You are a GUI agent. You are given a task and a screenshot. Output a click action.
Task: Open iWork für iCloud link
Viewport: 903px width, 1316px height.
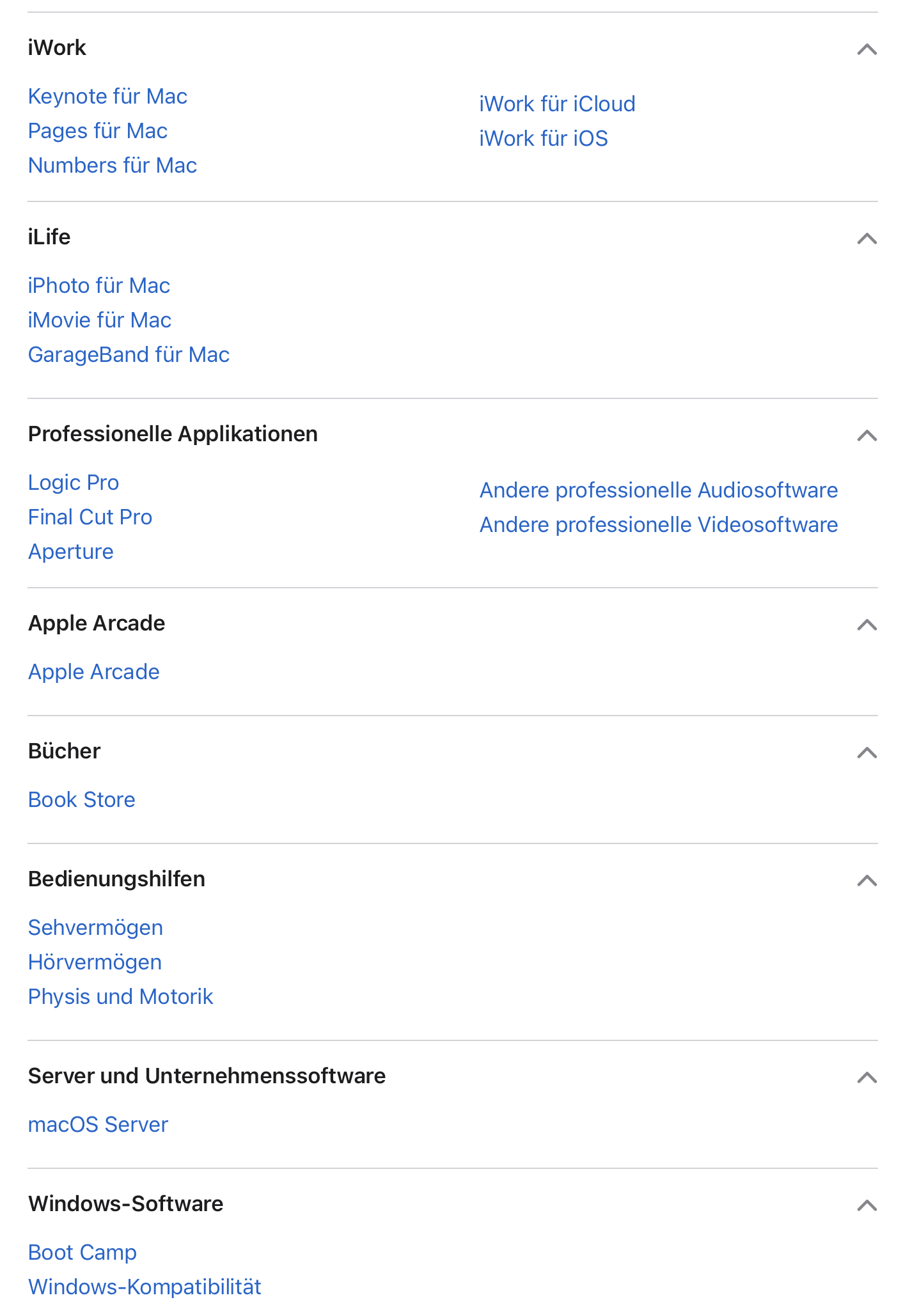pos(557,104)
